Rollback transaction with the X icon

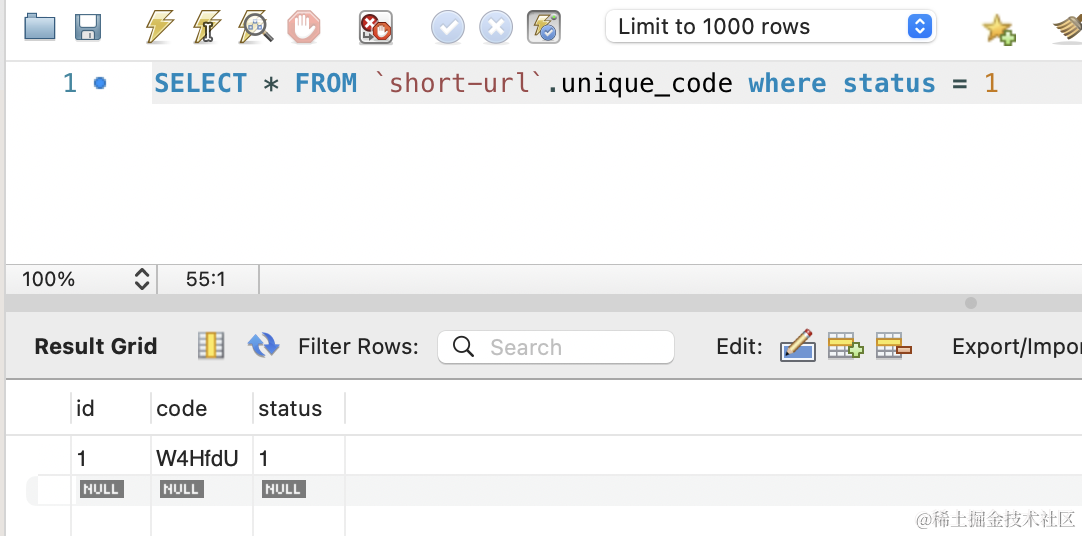[x=496, y=27]
